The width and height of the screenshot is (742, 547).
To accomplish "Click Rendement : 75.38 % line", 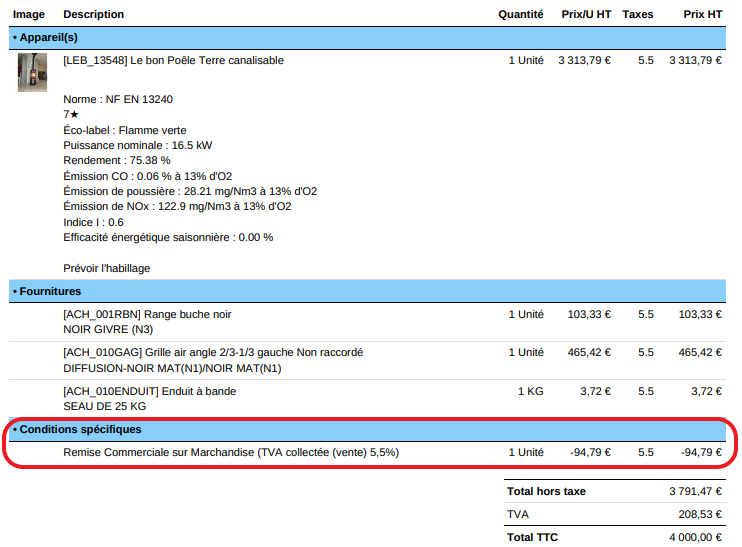I will click(117, 160).
